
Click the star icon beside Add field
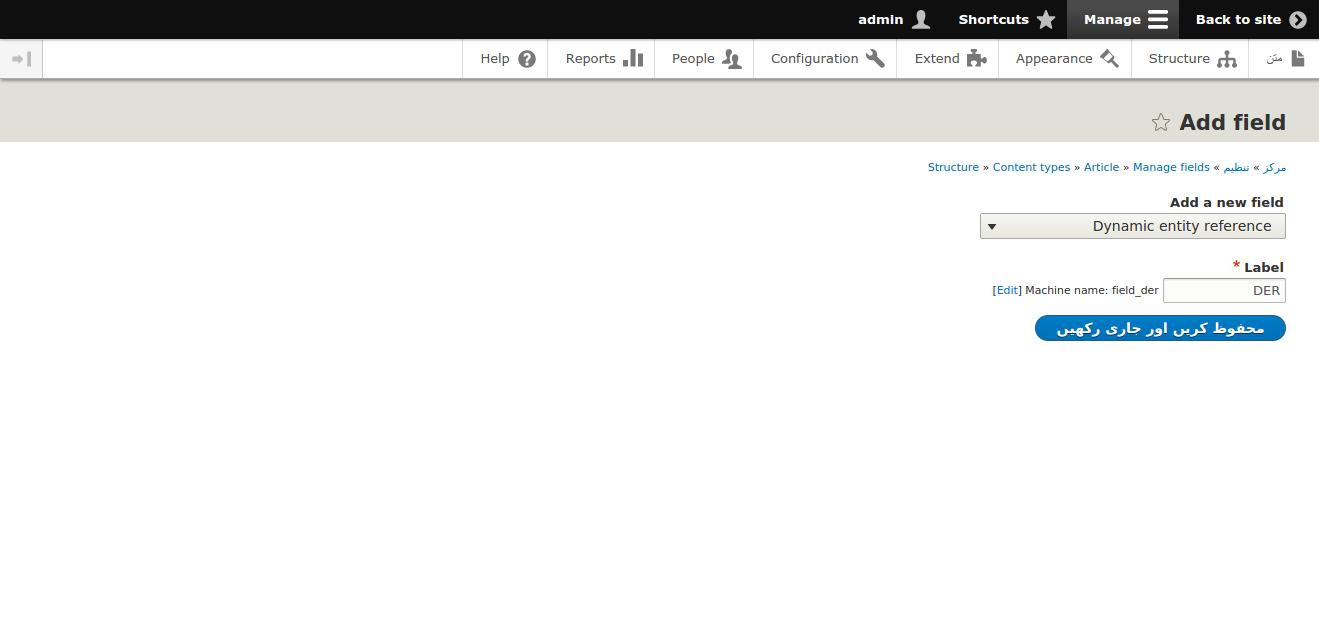coord(1160,123)
